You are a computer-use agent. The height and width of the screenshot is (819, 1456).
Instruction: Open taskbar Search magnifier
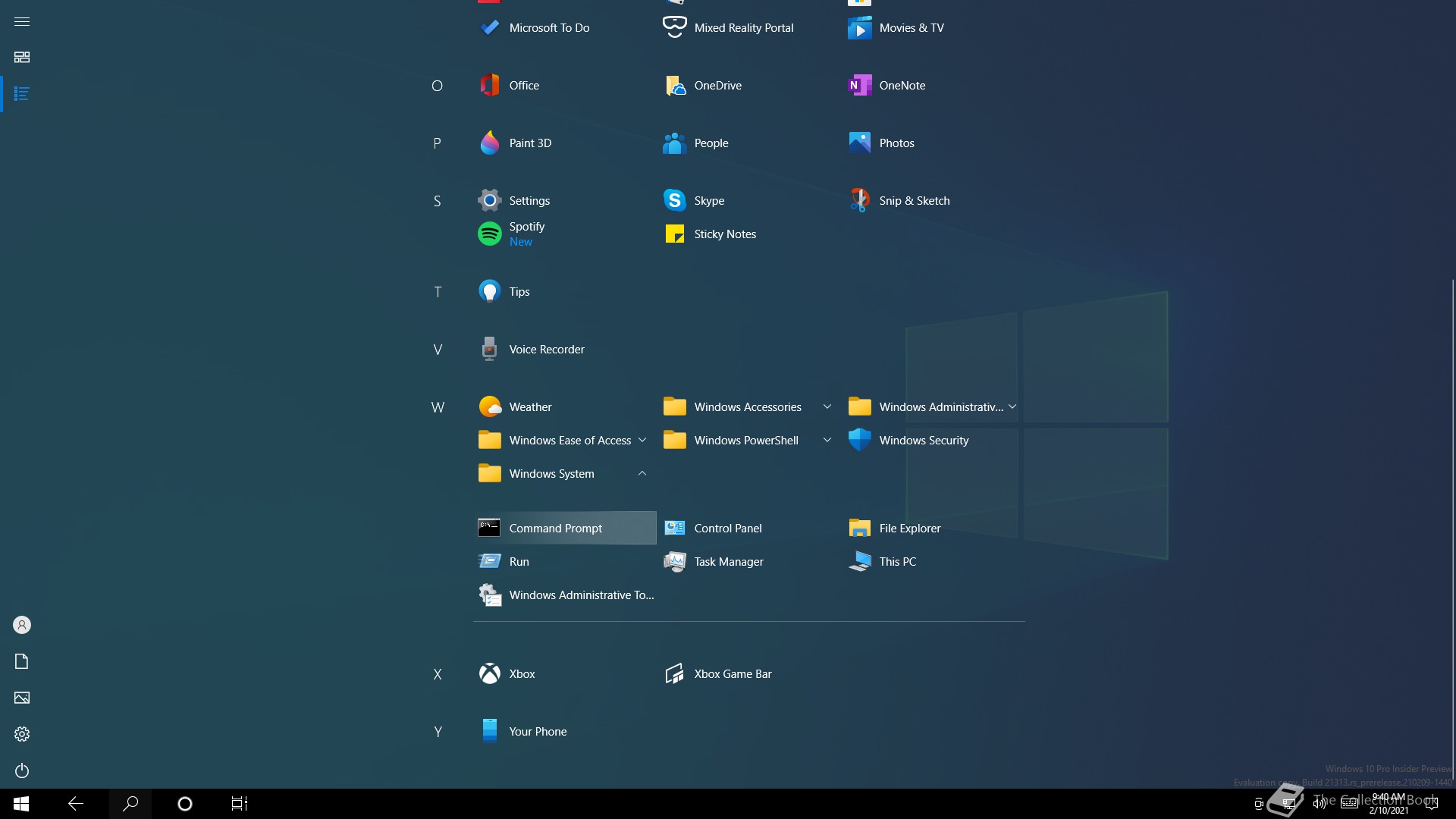tap(130, 804)
